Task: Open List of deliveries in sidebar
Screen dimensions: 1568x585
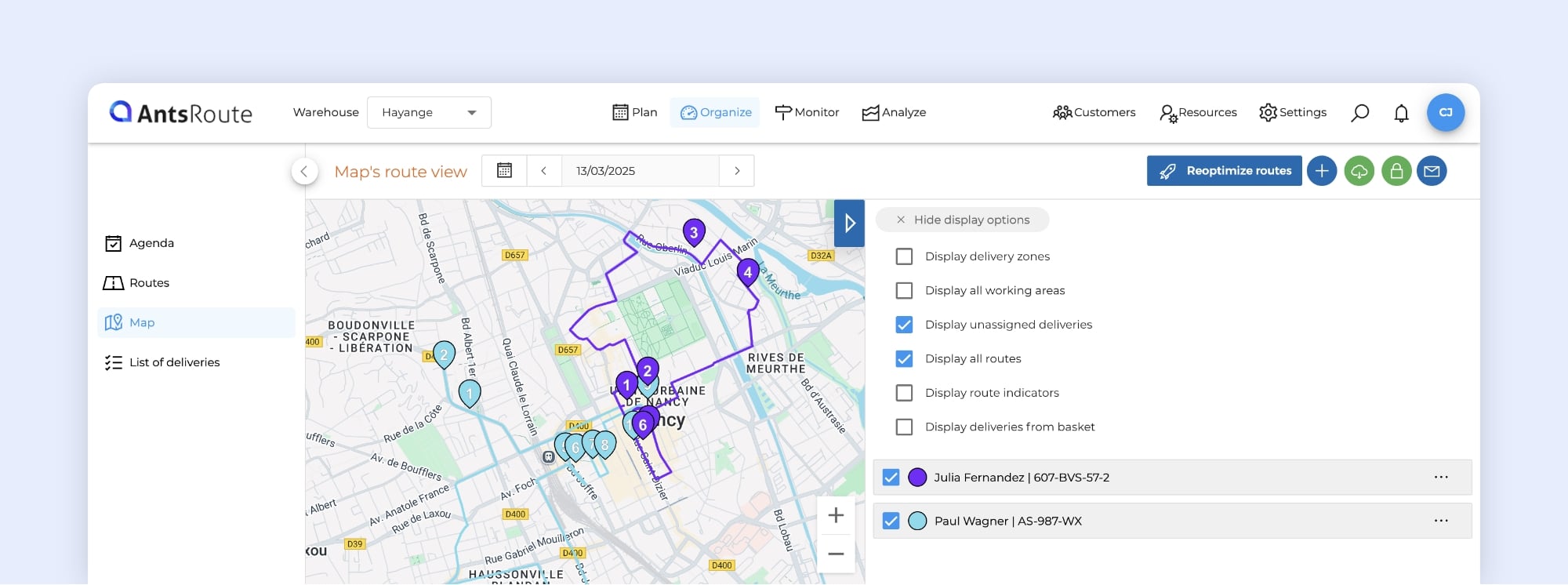Action: [x=174, y=362]
